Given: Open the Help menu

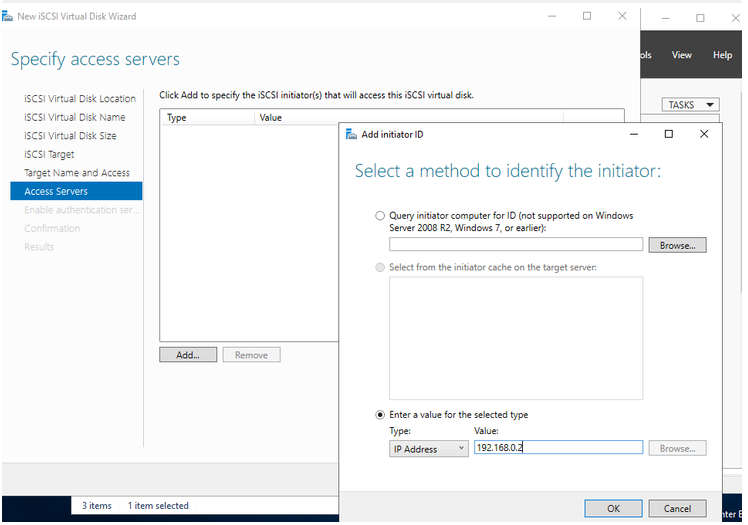Looking at the screenshot, I should 722,55.
